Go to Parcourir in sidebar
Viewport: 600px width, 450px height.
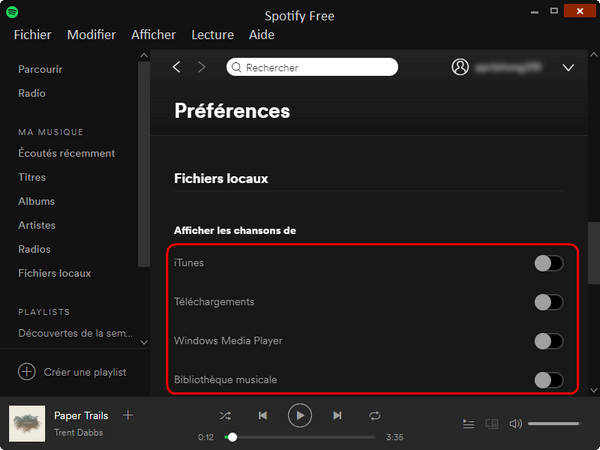click(x=40, y=69)
